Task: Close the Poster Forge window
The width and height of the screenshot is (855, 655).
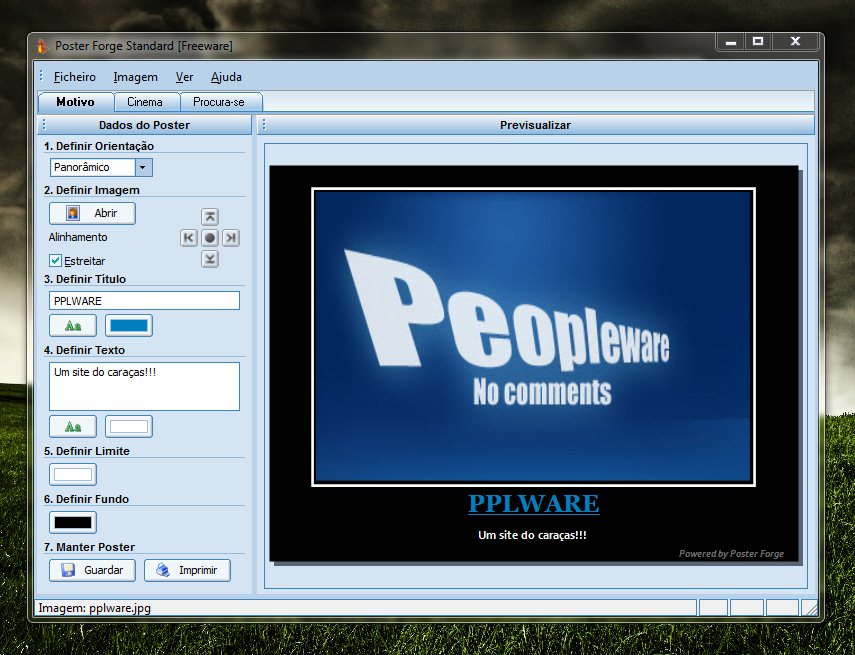Action: (x=795, y=41)
